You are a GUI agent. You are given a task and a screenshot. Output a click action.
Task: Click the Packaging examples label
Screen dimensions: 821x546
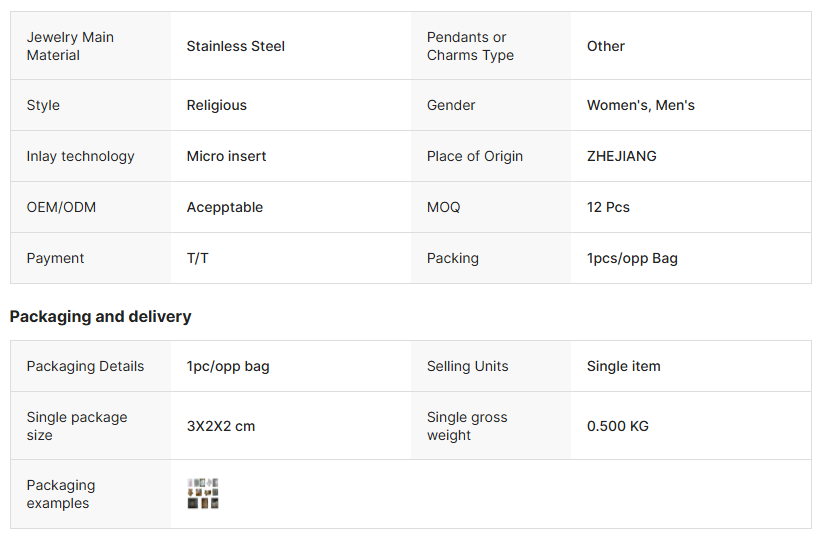[61, 494]
